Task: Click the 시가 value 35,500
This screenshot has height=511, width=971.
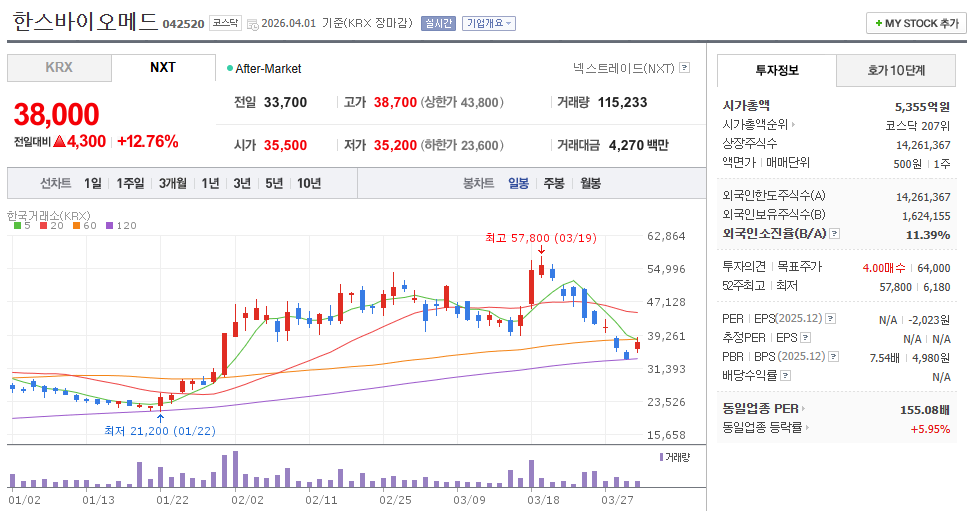Action: [x=285, y=145]
